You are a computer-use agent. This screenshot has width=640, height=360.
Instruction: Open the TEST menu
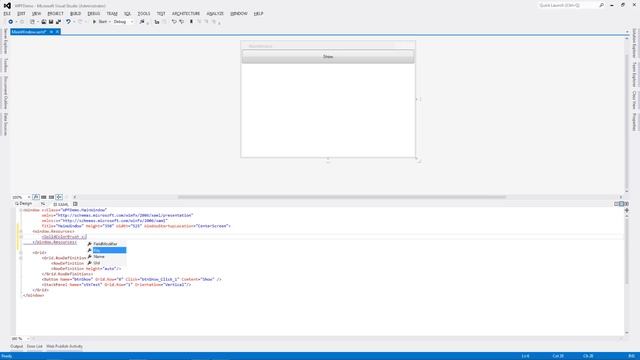point(161,13)
